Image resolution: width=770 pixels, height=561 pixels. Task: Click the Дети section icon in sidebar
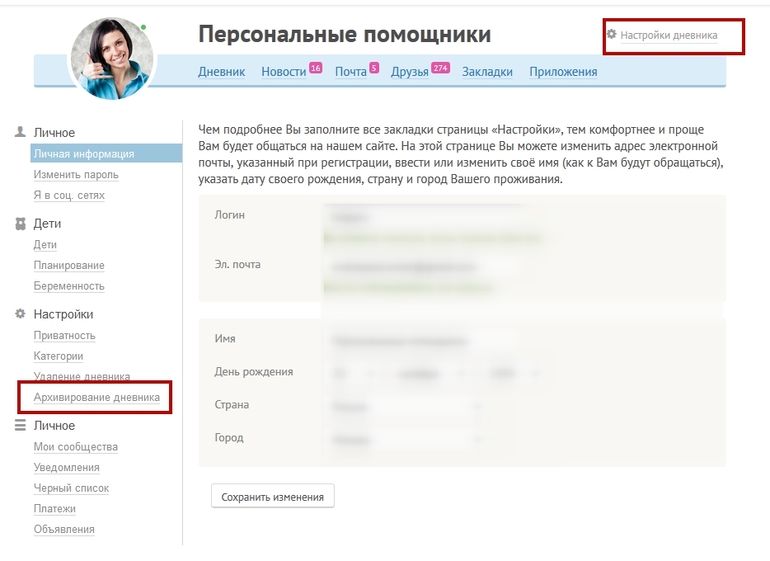point(20,224)
